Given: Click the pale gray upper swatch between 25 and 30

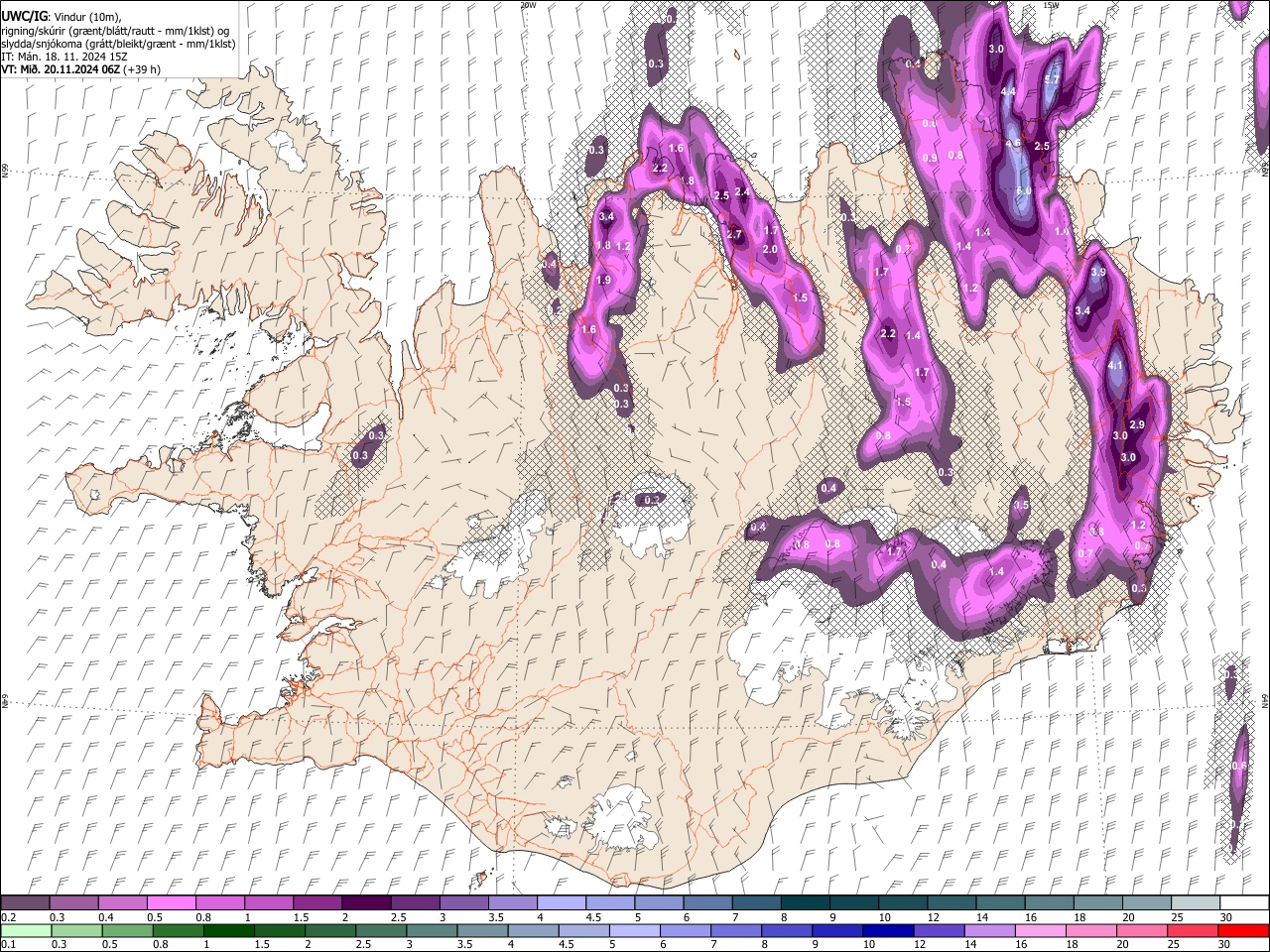Looking at the screenshot, I should coord(1196,903).
